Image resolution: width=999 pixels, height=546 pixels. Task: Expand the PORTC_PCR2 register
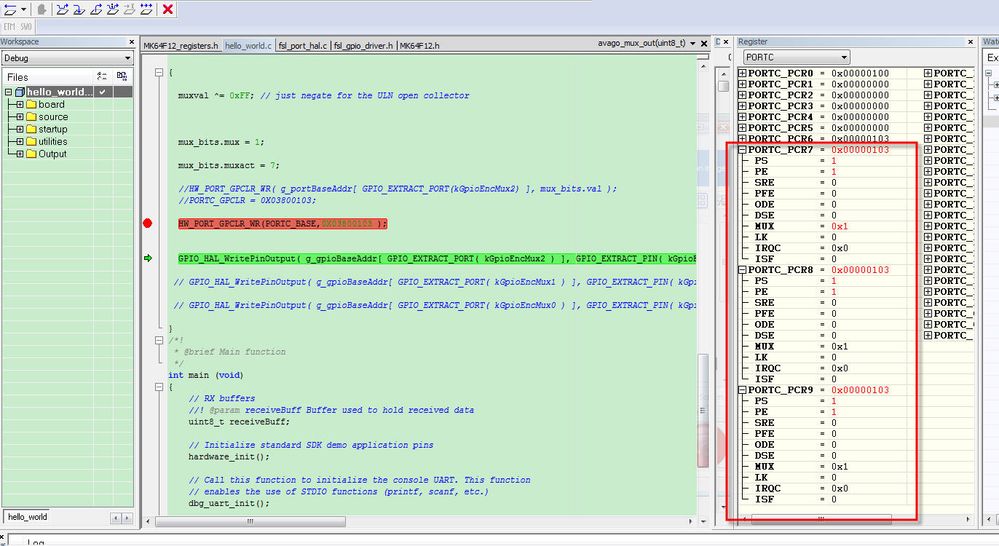point(742,95)
